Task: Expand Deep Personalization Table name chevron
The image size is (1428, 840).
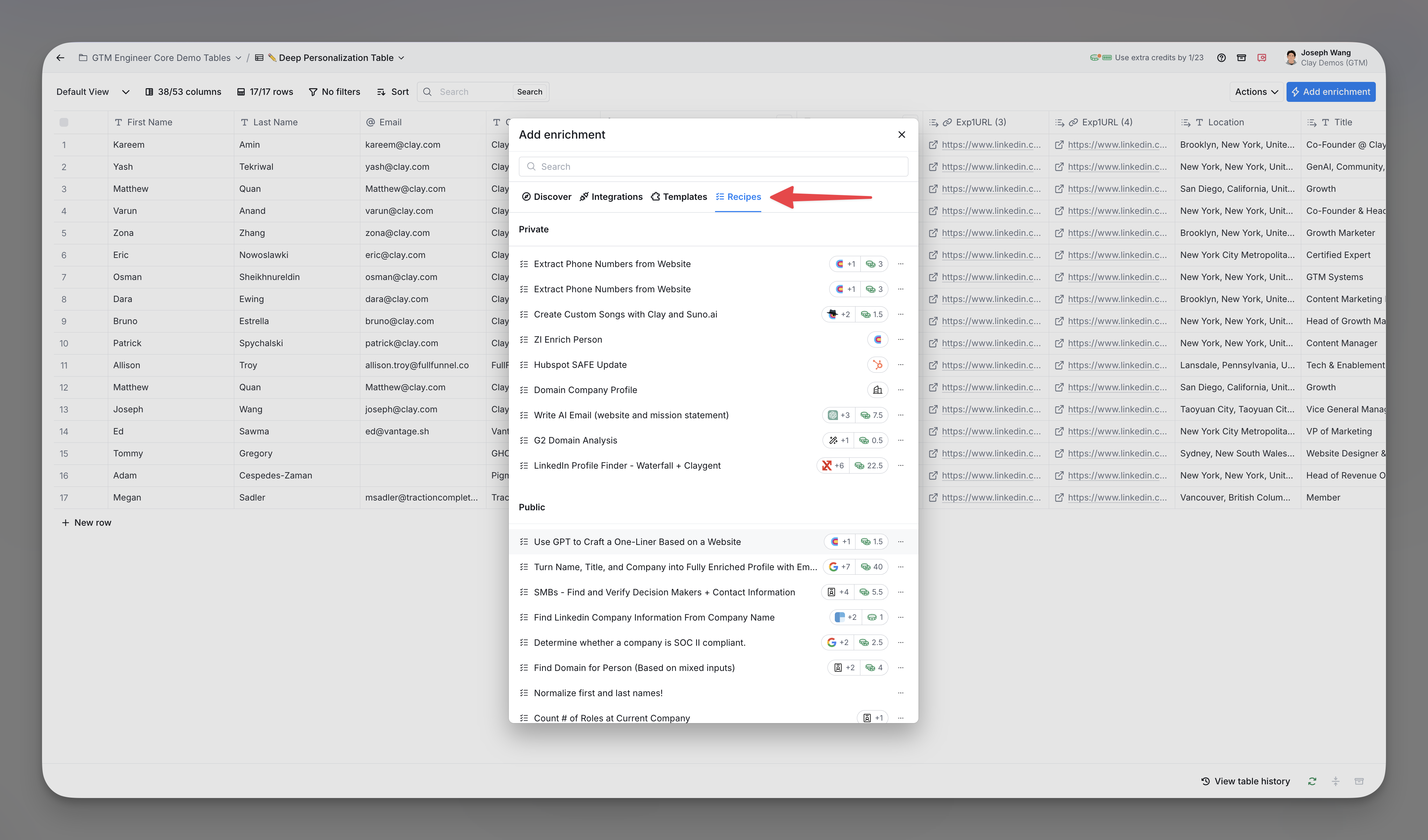Action: point(401,58)
